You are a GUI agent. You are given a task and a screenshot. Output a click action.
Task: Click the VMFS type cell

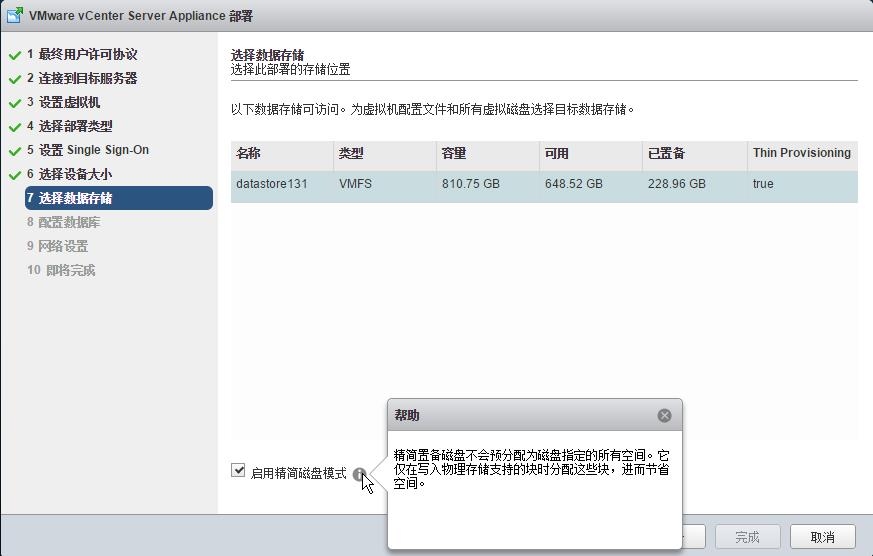(x=355, y=184)
